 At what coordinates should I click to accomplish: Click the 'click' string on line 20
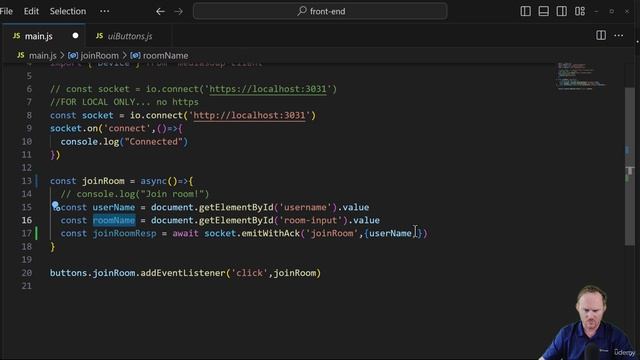coord(249,273)
